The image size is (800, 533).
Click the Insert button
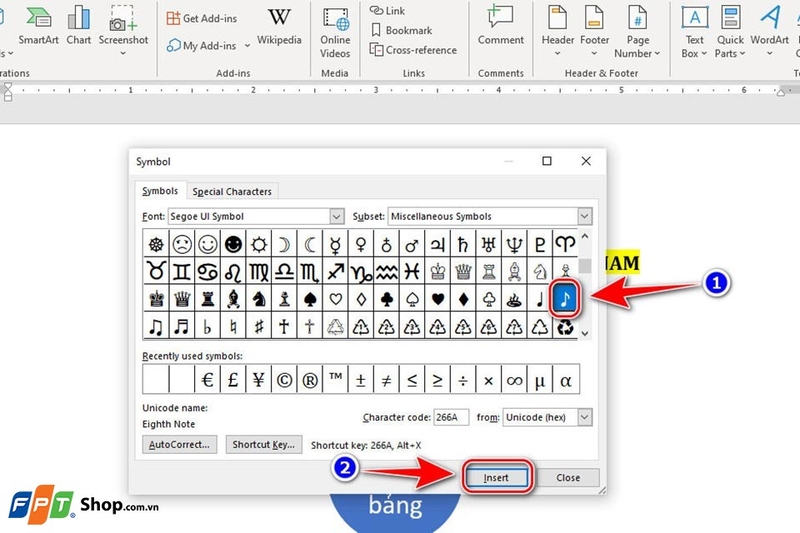[496, 477]
